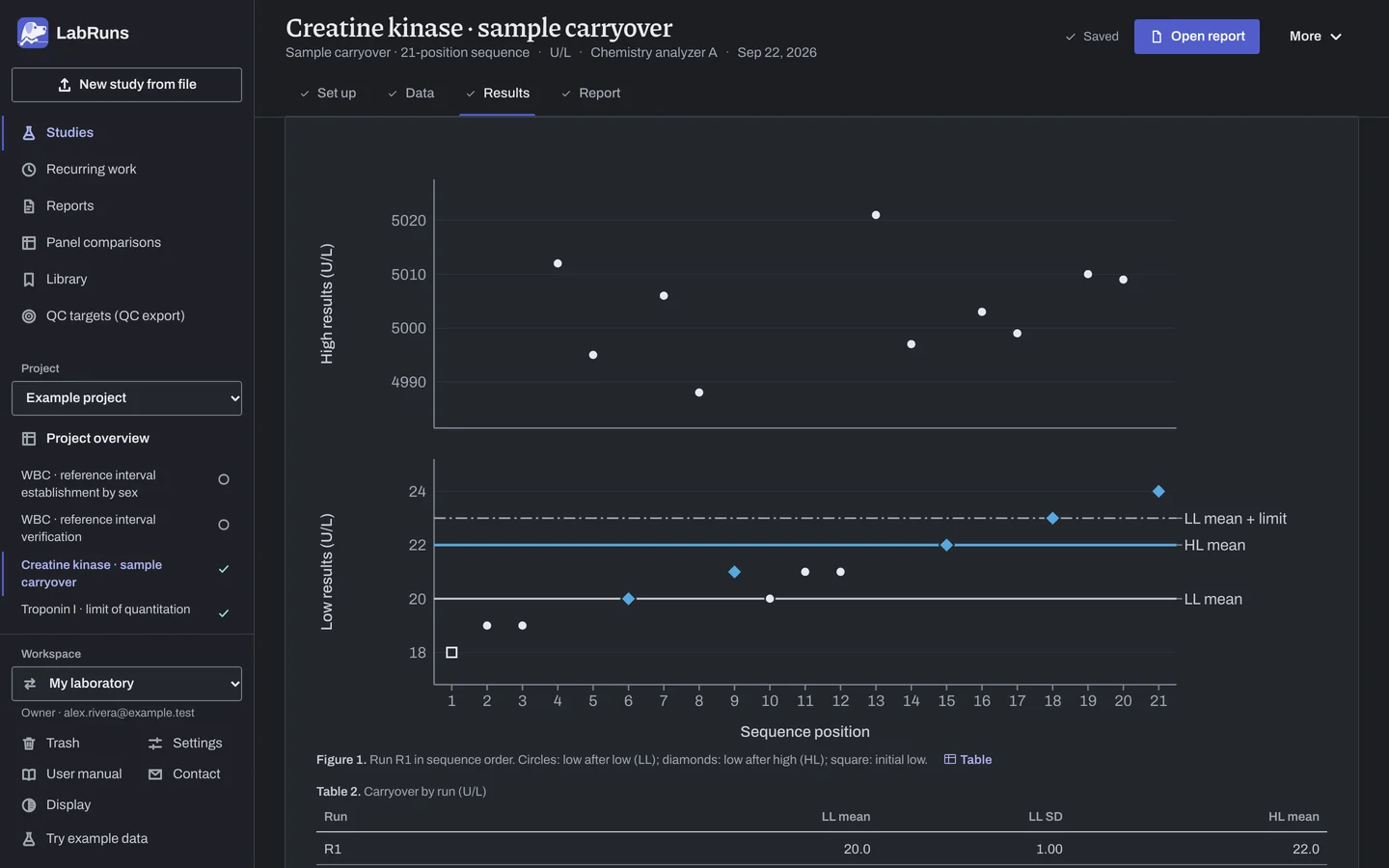The height and width of the screenshot is (868, 1389).
Task: Switch to the Data tab
Action: click(x=411, y=94)
